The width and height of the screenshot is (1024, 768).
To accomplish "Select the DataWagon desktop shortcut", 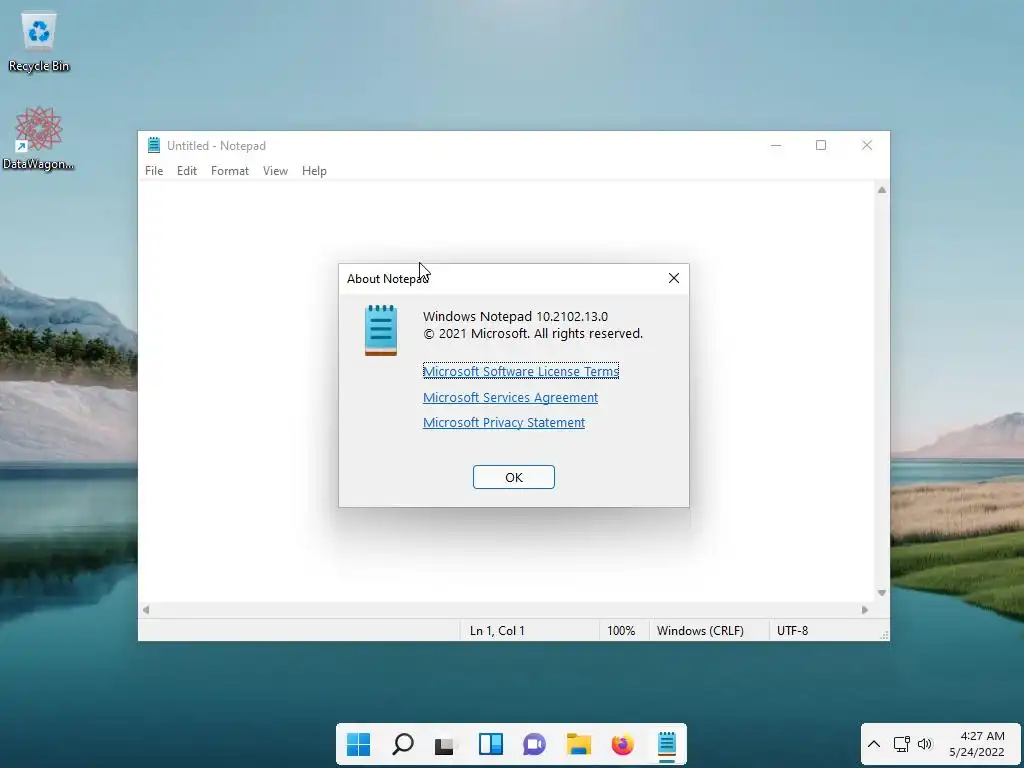I will [38, 138].
